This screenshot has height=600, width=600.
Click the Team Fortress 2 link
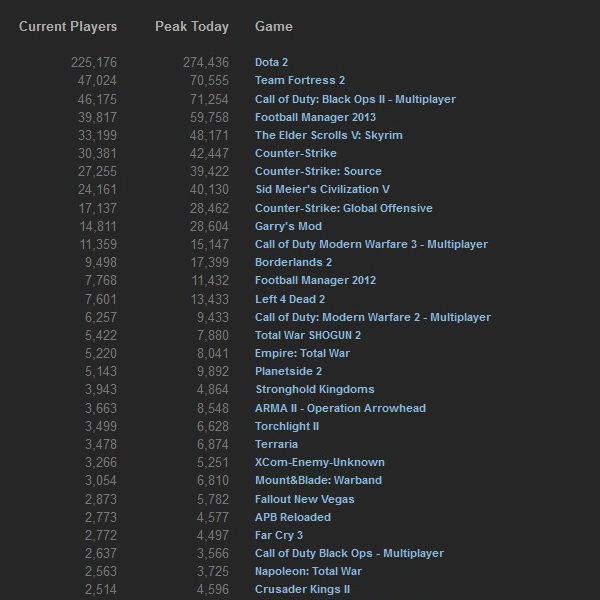[300, 81]
